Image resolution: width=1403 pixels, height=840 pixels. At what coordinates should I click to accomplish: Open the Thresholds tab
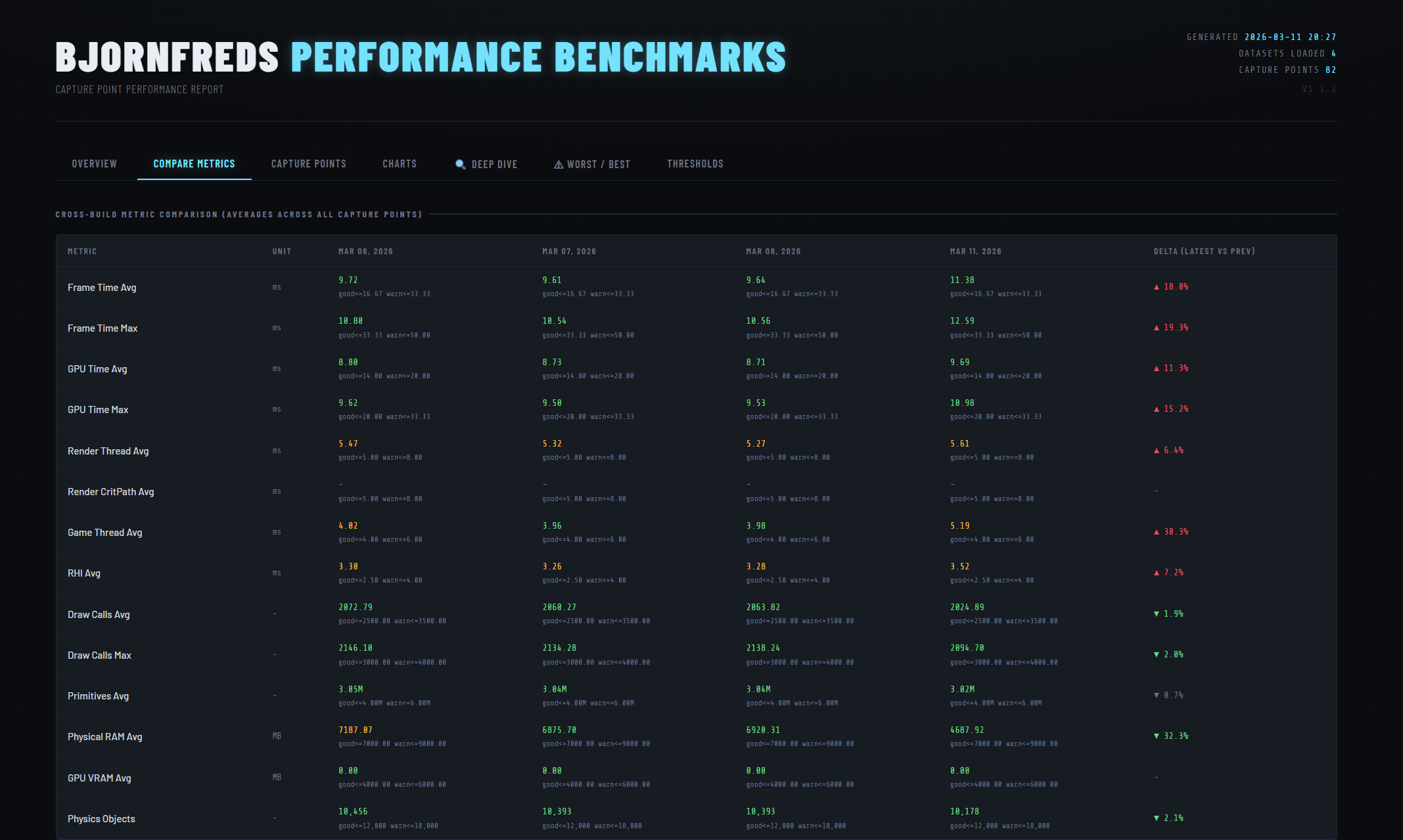695,164
